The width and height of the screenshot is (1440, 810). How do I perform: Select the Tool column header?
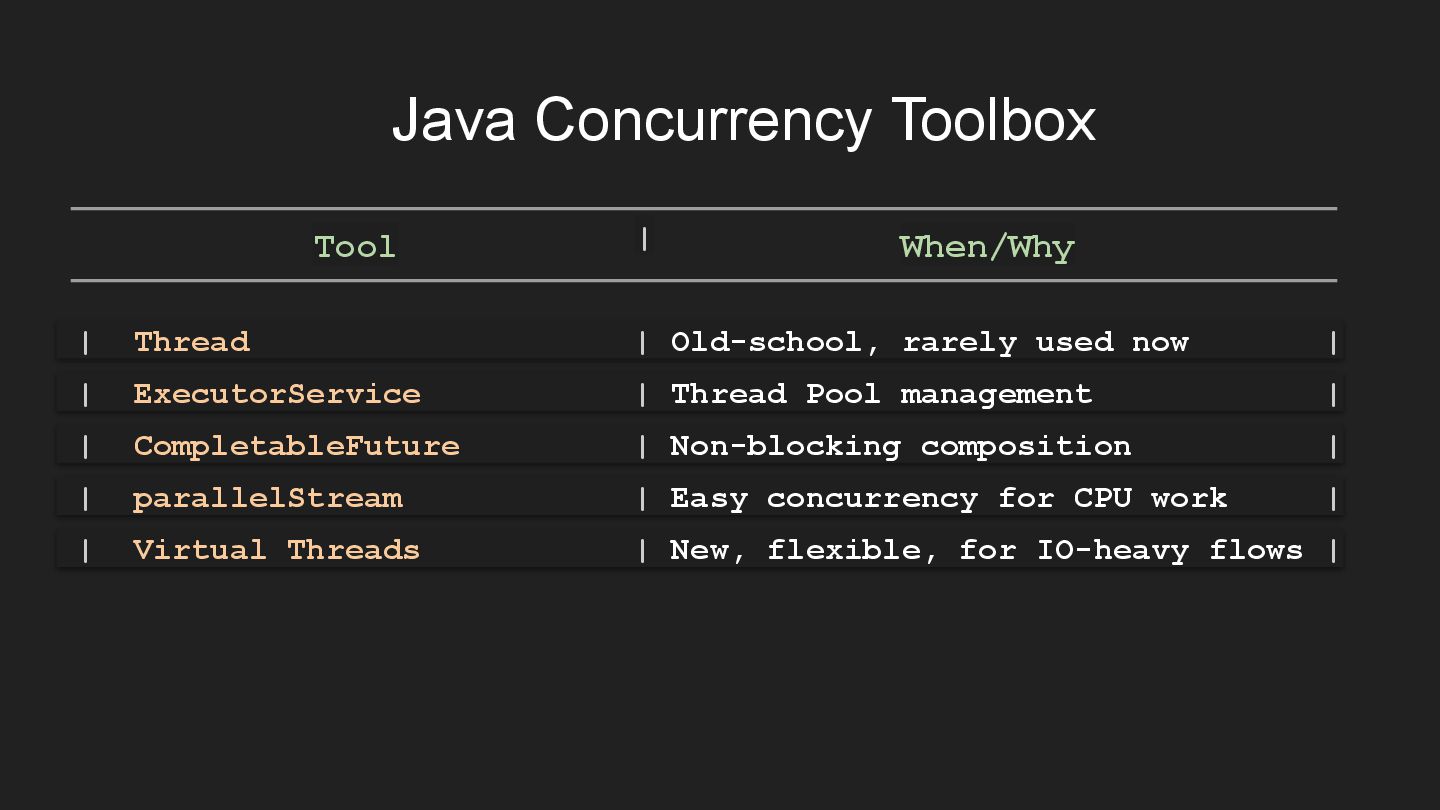point(355,246)
